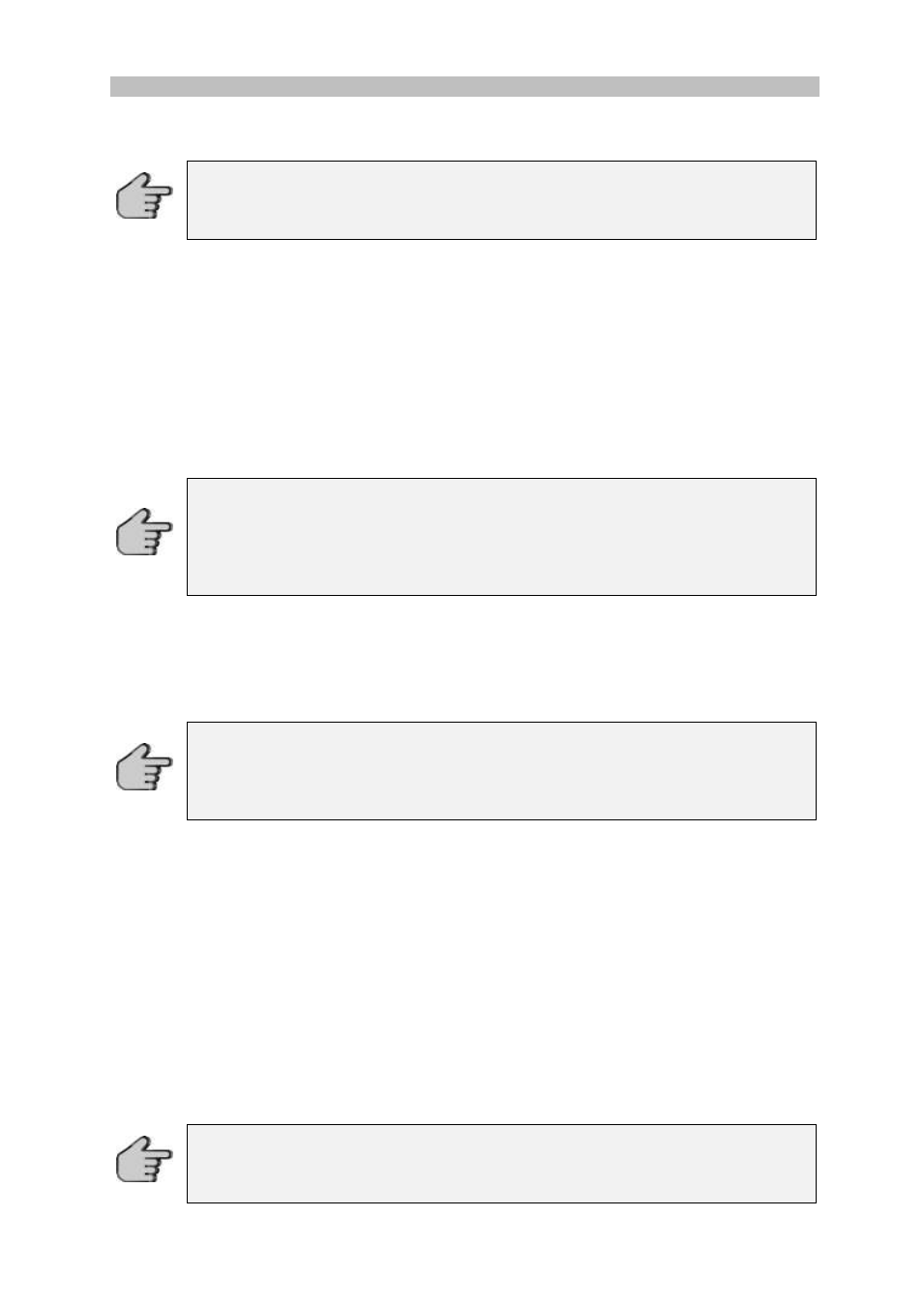Click the first pointing hand note icon
Viewport: 924px width, 1306px height.
[144, 195]
